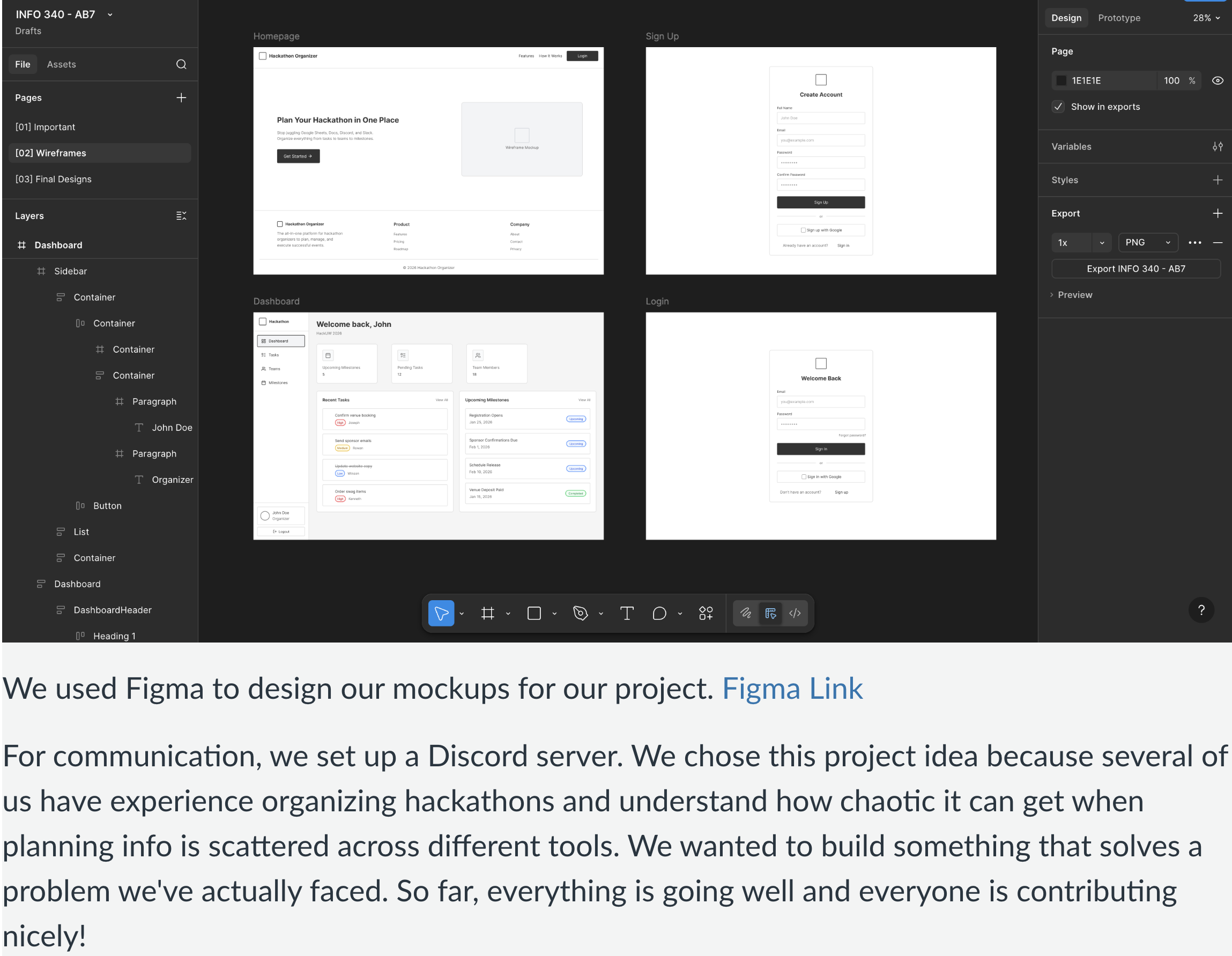
Task: Uncheck the Show in exports checkbox
Action: [1058, 107]
